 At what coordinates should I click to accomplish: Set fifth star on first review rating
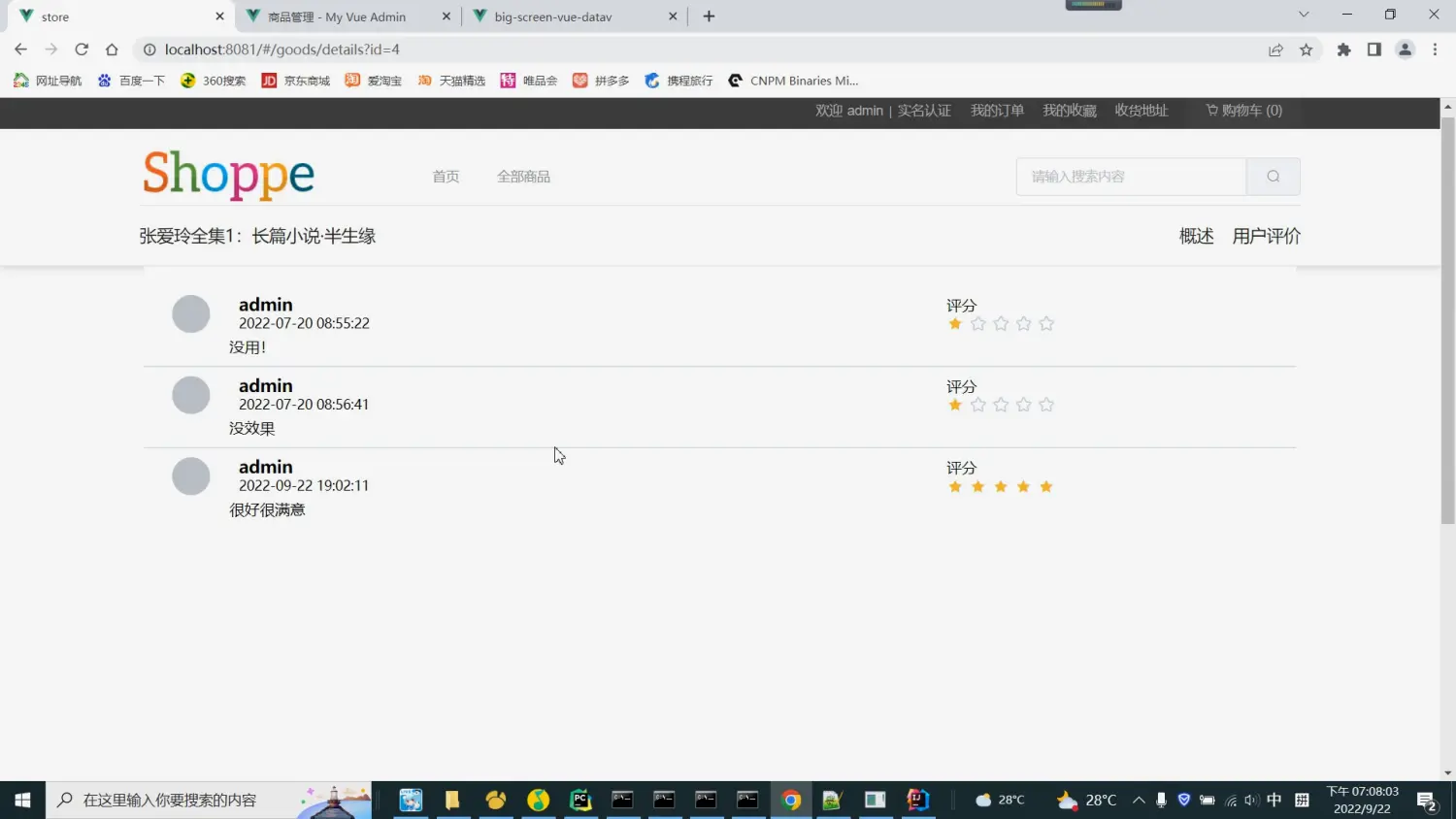(x=1046, y=324)
